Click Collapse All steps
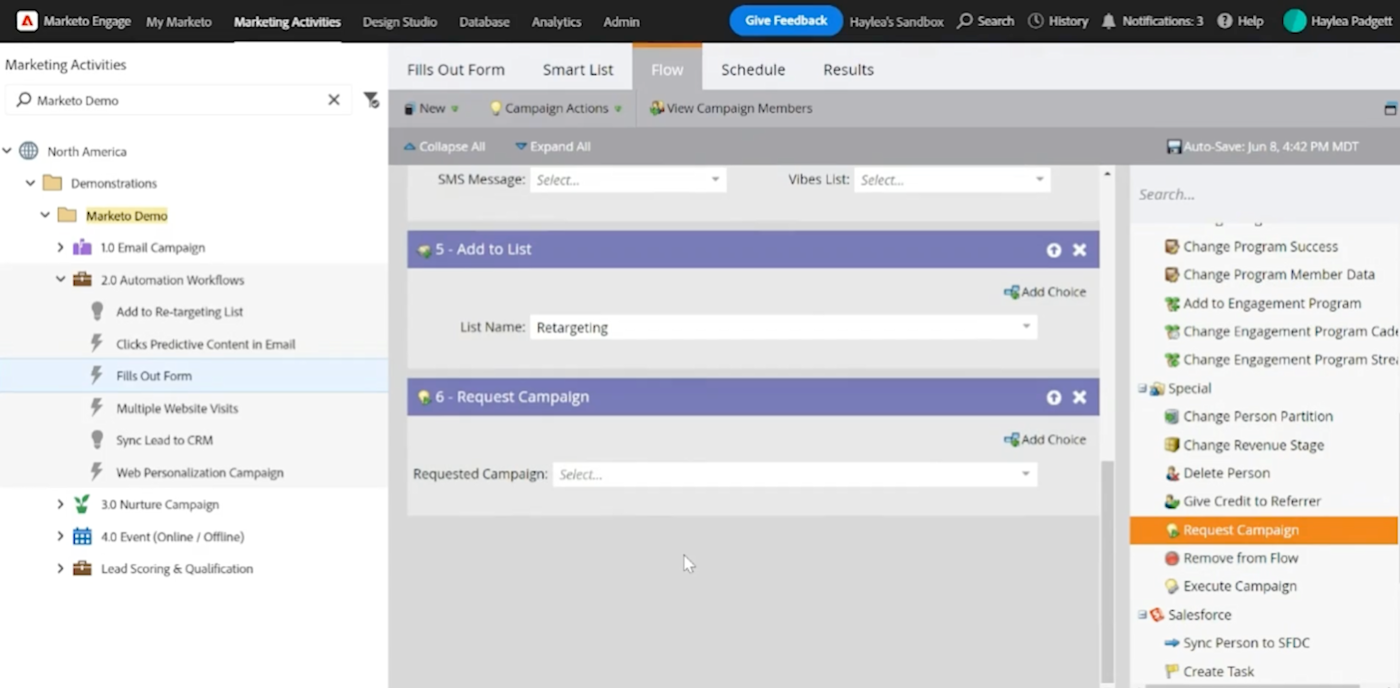This screenshot has width=1400, height=688. coord(445,146)
